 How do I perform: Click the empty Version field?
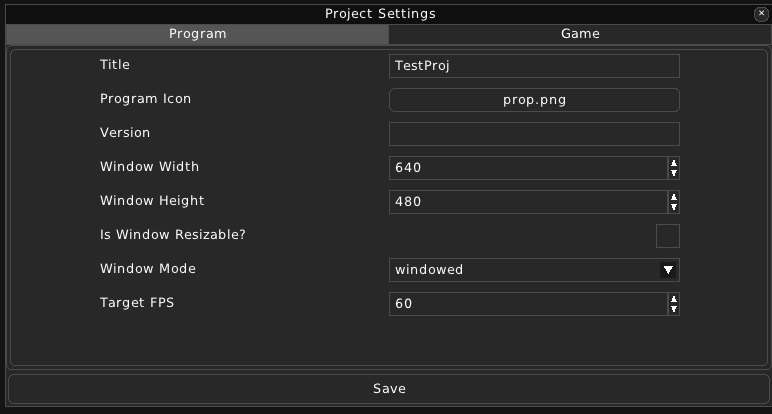pos(534,134)
